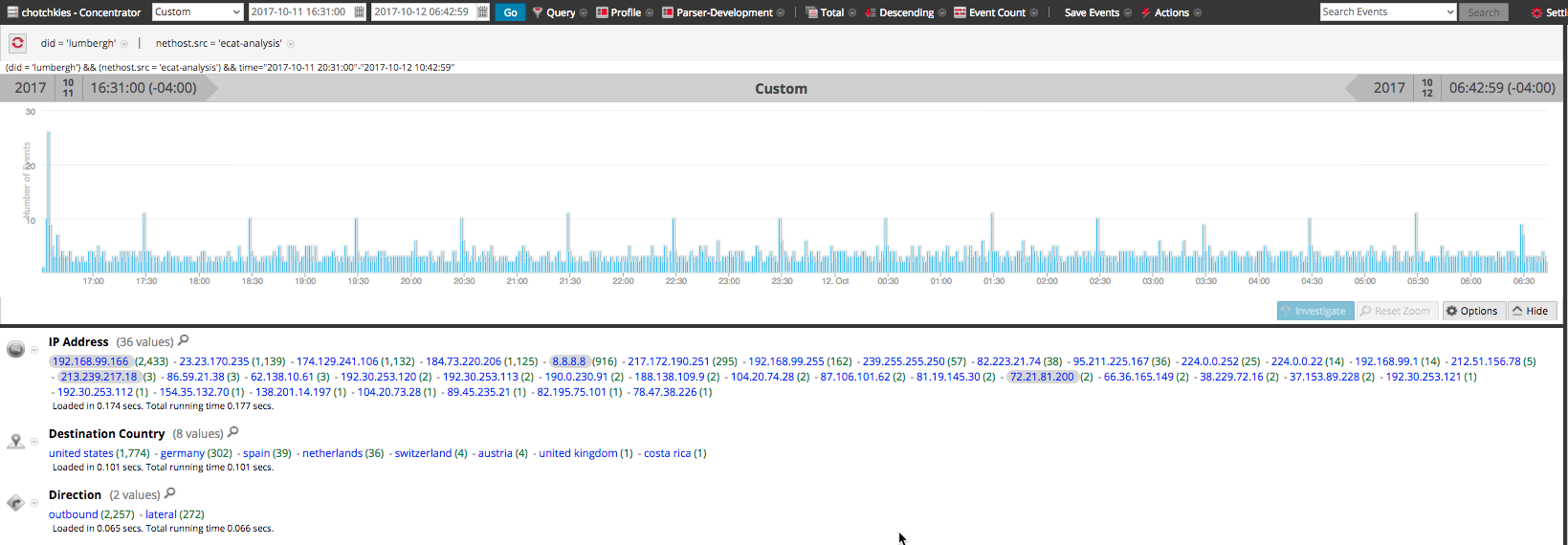Drill into IP 192.168.99.166

click(90, 361)
